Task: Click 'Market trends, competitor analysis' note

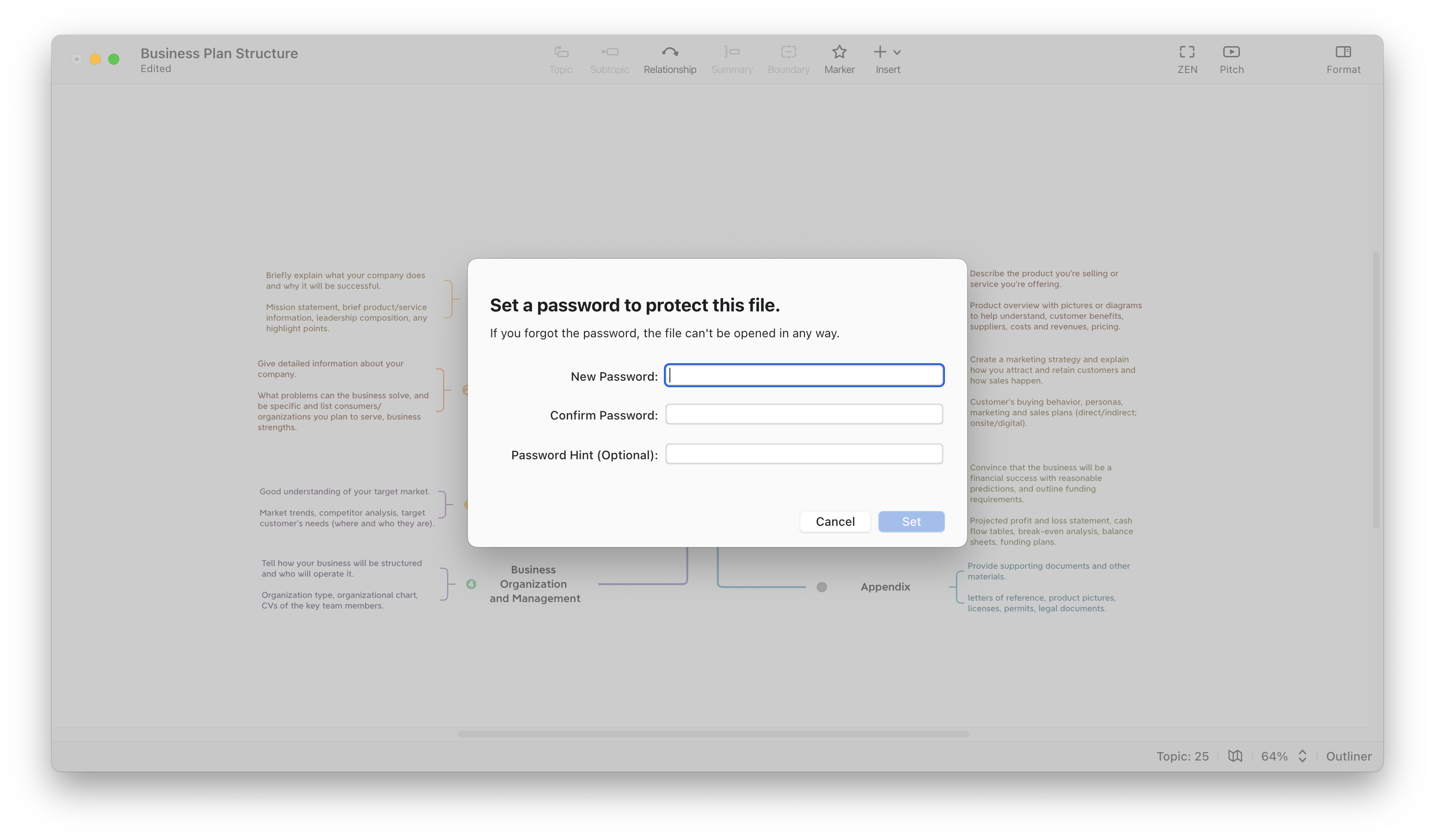Action: (347, 518)
